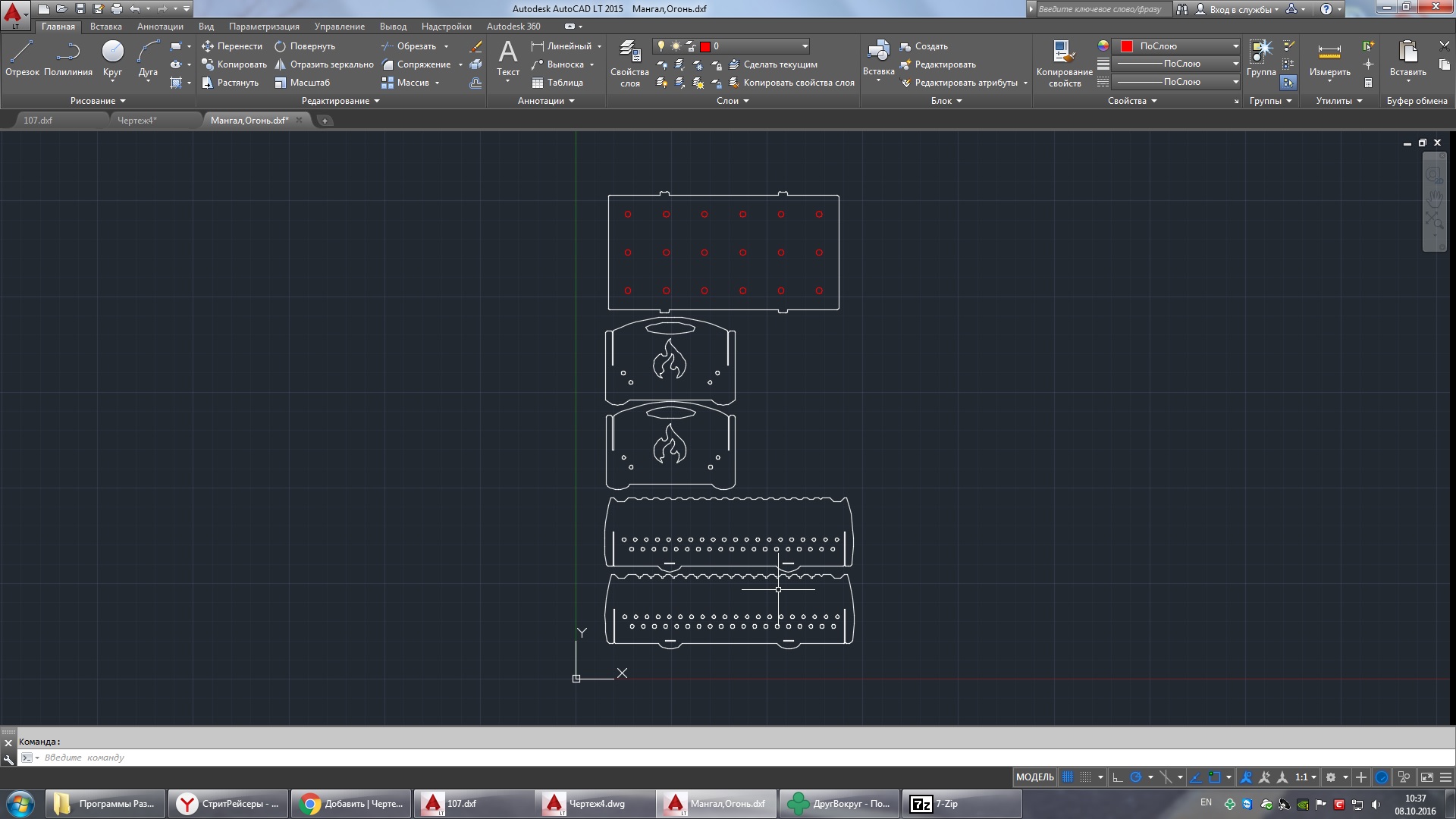This screenshot has width=1456, height=819.
Task: Toggle ortho mode in status bar
Action: pyautogui.click(x=1118, y=777)
